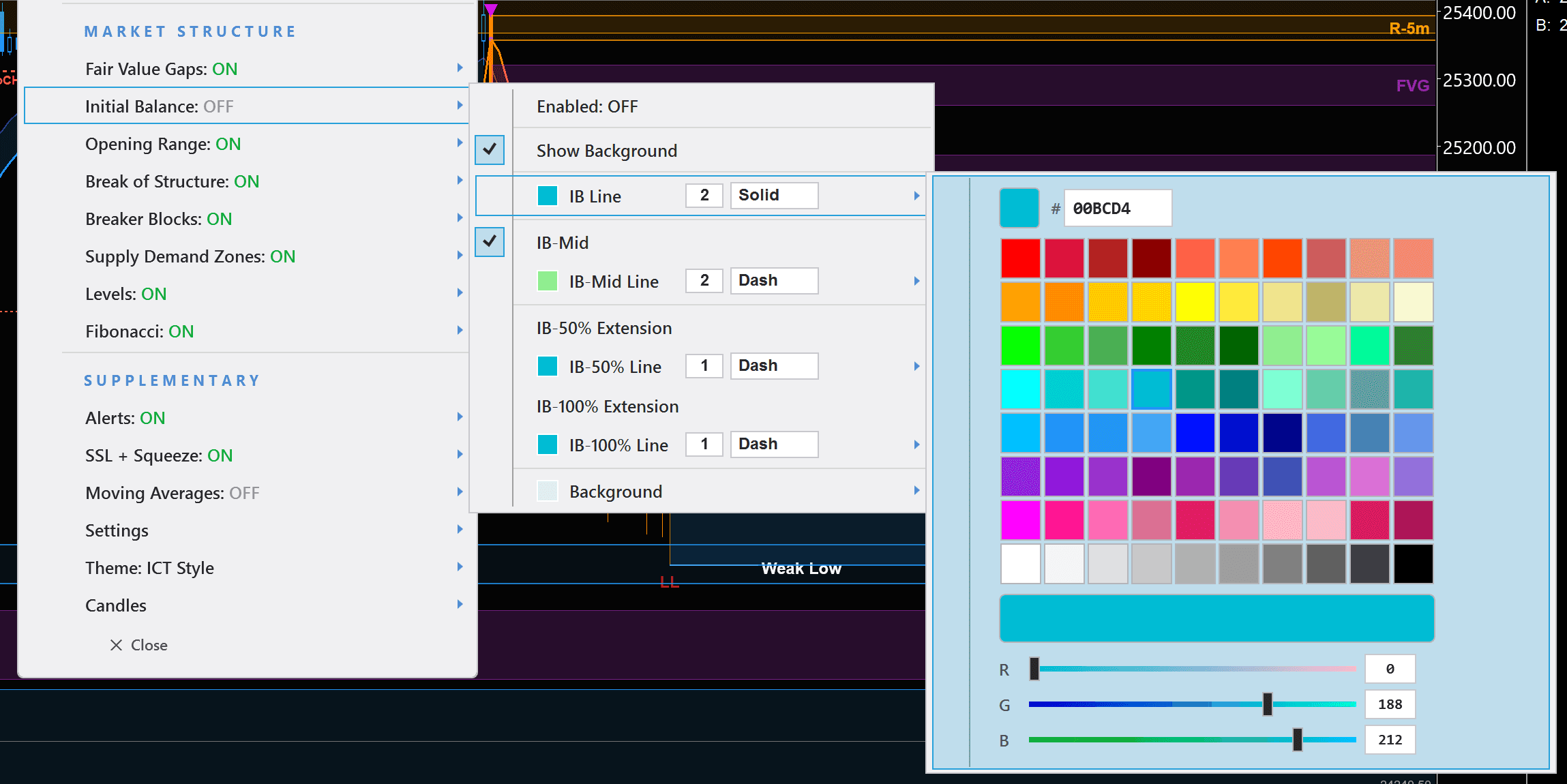Click the Background color swatch
The height and width of the screenshot is (784, 1567).
547,491
